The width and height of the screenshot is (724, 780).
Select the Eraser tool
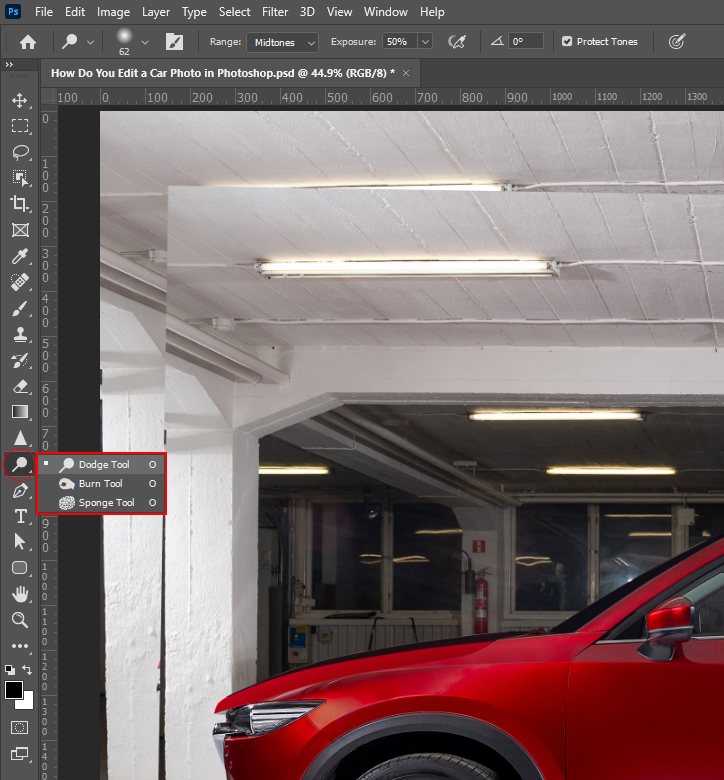click(x=20, y=387)
